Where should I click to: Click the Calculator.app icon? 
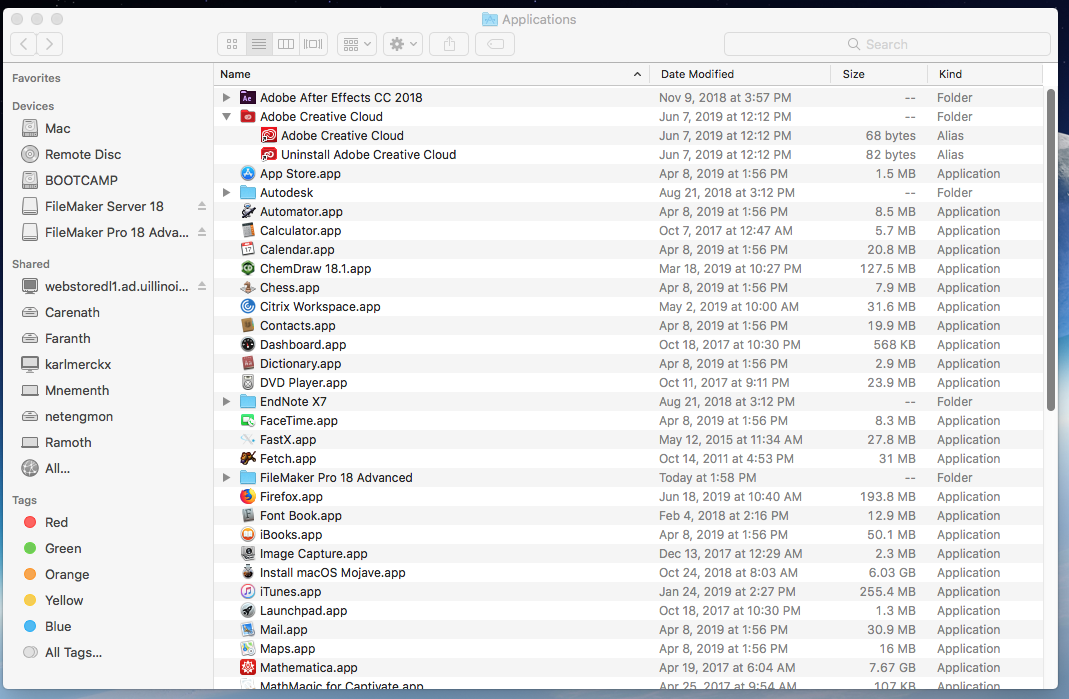pyautogui.click(x=247, y=230)
